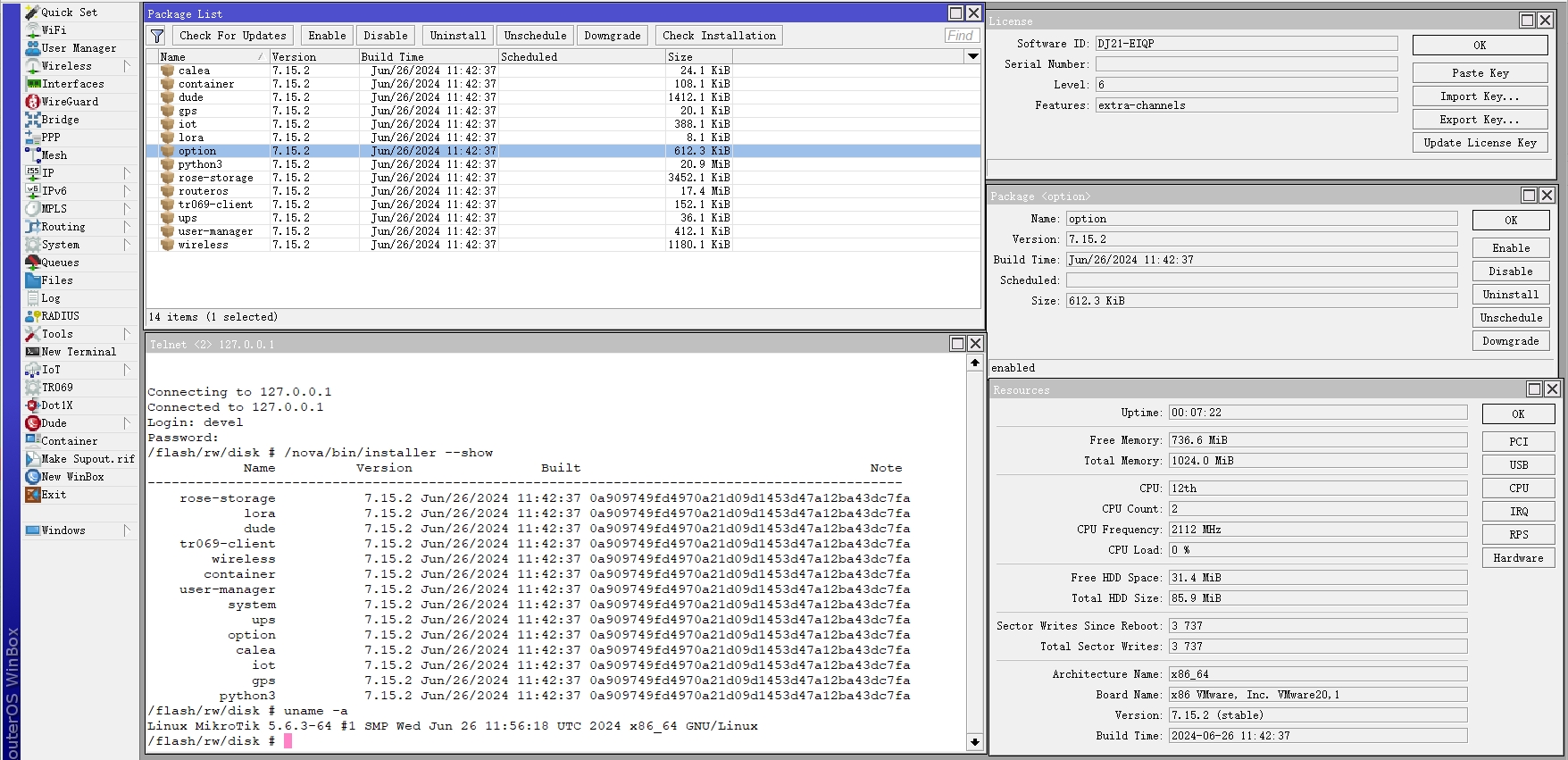Image resolution: width=1568 pixels, height=760 pixels.
Task: Click the Queues icon in sidebar
Action: [x=33, y=263]
